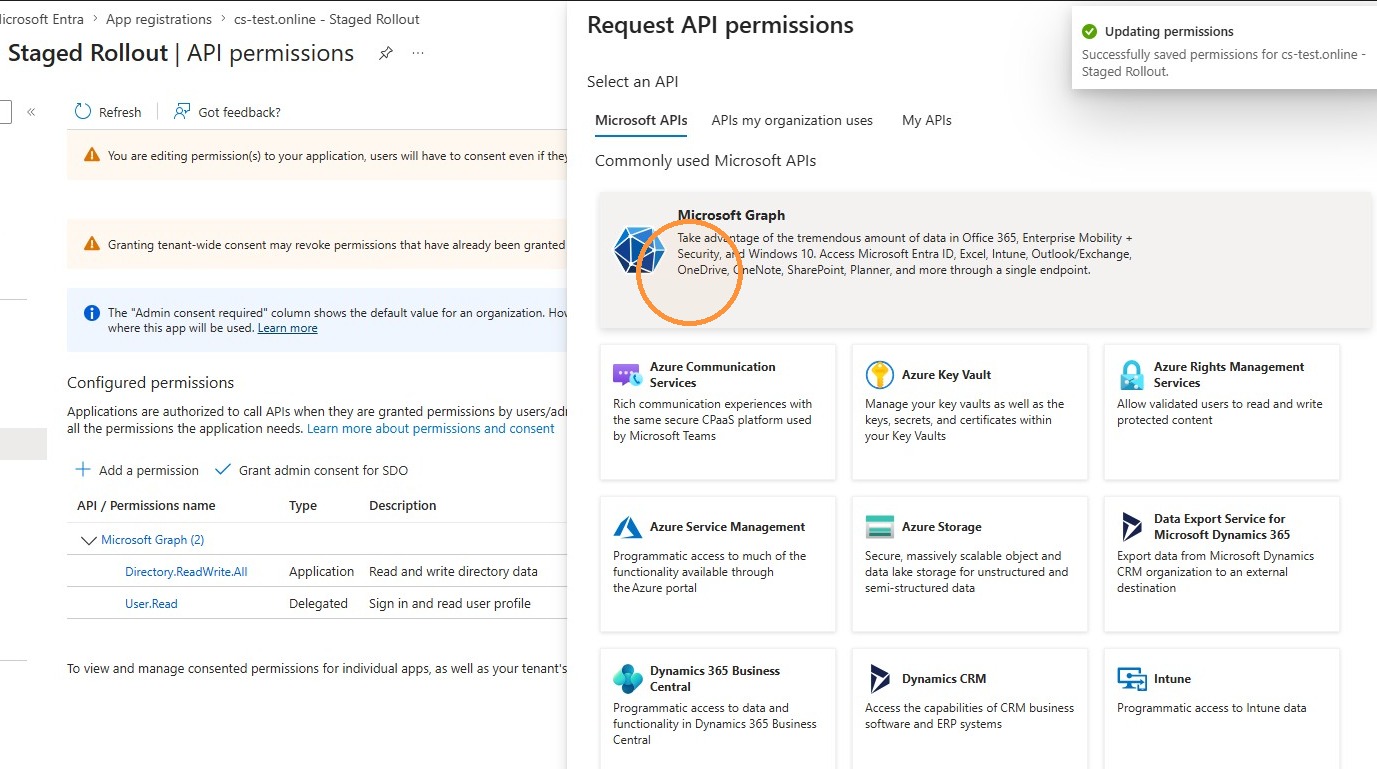Collapse the Microsoft Graph (2) permissions group
1377x769 pixels.
coord(88,540)
